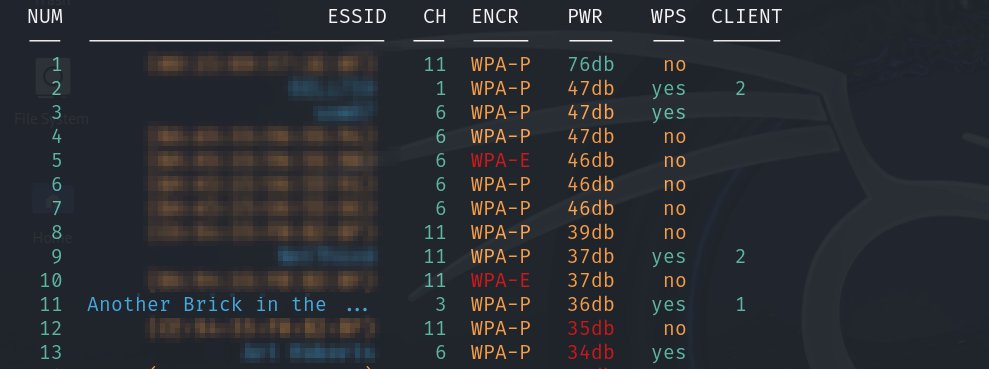Click channel 11 in row 1
Viewport: 989px width, 369px height.
[435, 65]
